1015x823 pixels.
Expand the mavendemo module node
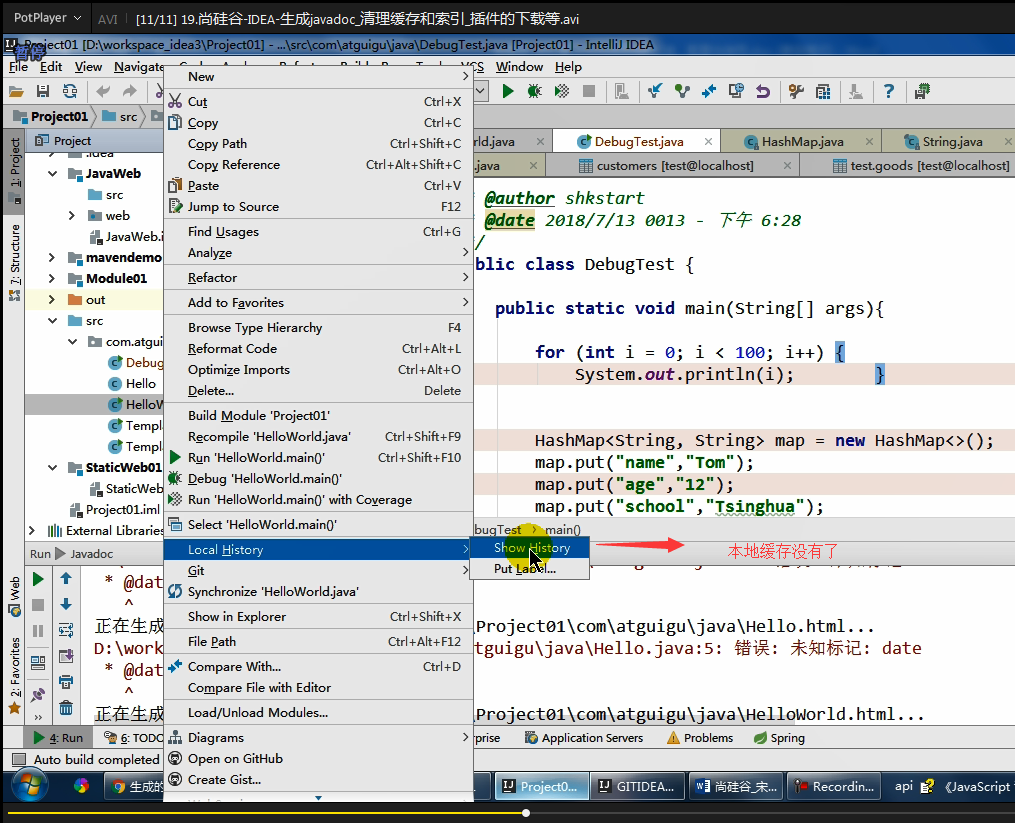pyautogui.click(x=52, y=258)
